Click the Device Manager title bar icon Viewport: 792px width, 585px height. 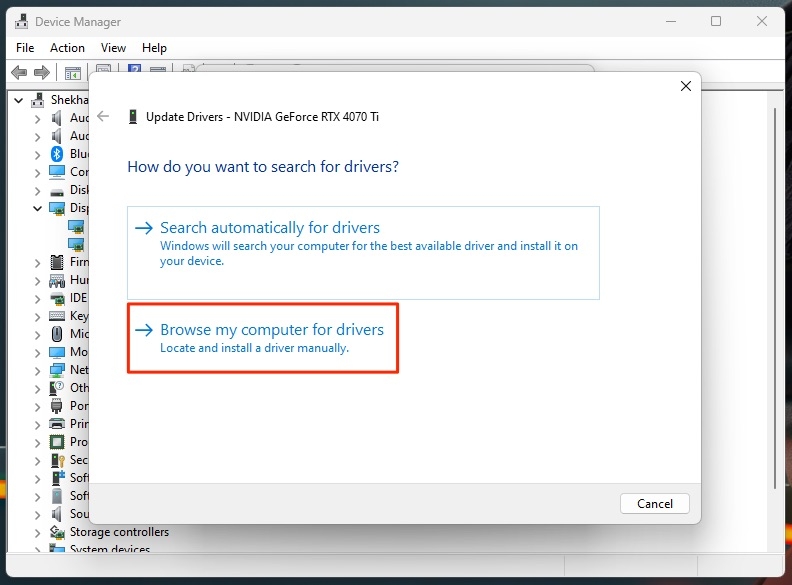click(x=22, y=21)
